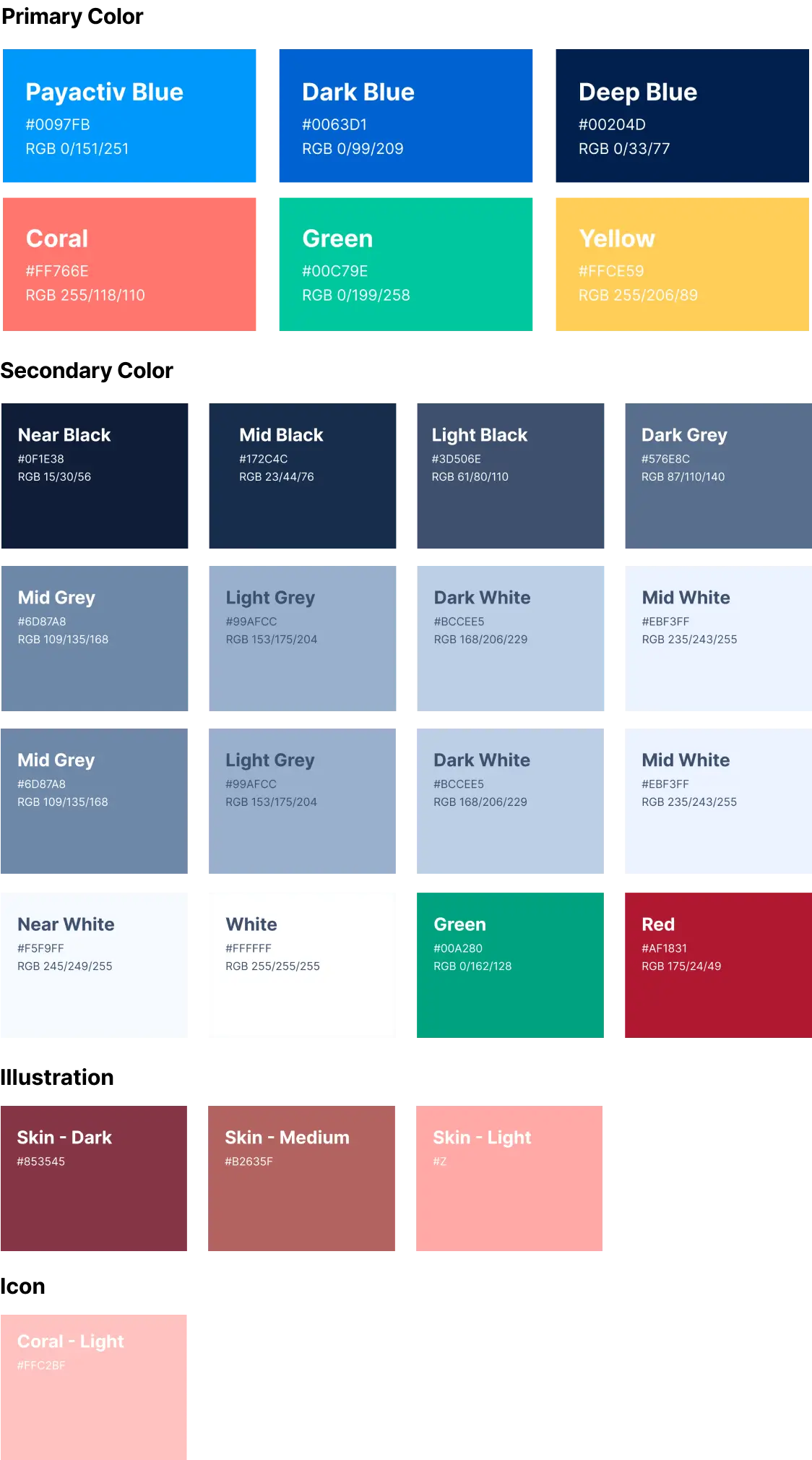Pick the Dark Blue #0063D1 swatch

tap(406, 116)
